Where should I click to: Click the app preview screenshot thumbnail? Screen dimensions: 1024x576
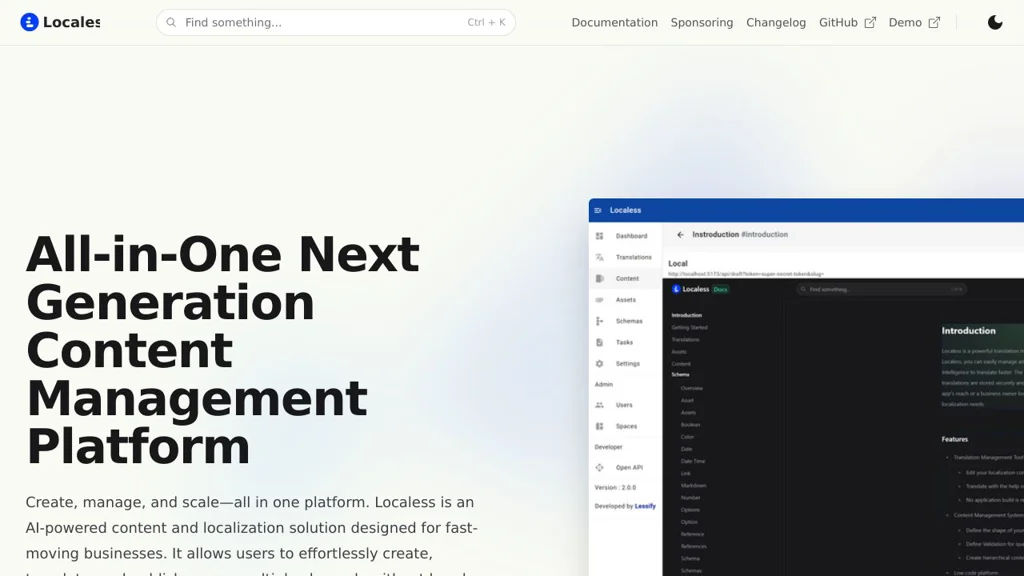pos(806,387)
